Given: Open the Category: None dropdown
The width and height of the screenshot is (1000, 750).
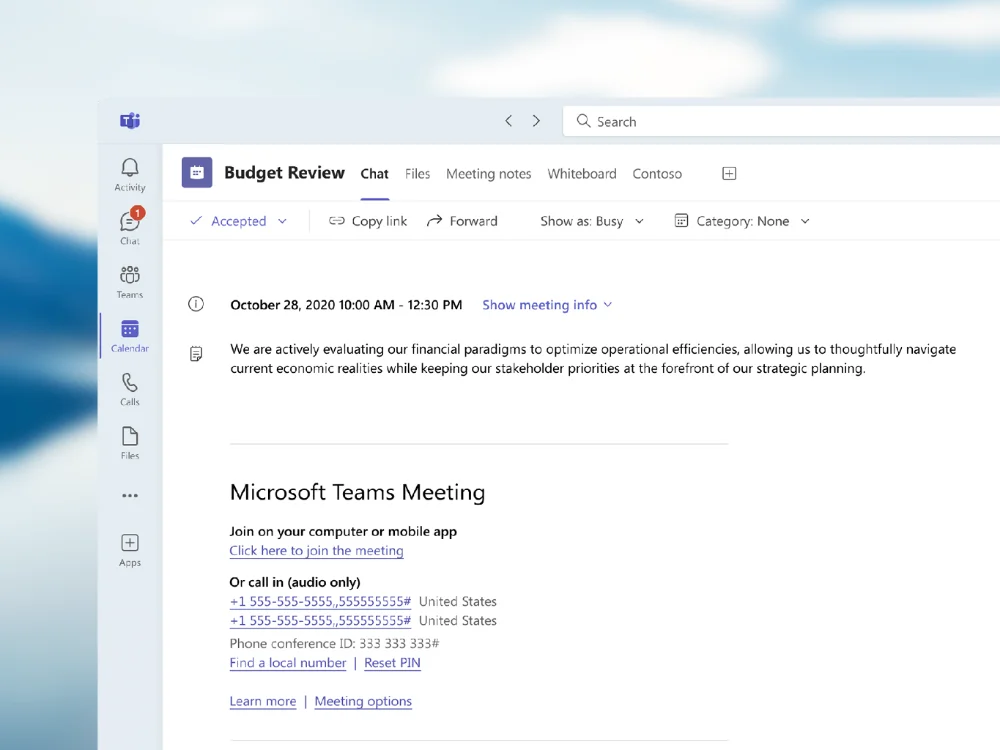Looking at the screenshot, I should [742, 221].
